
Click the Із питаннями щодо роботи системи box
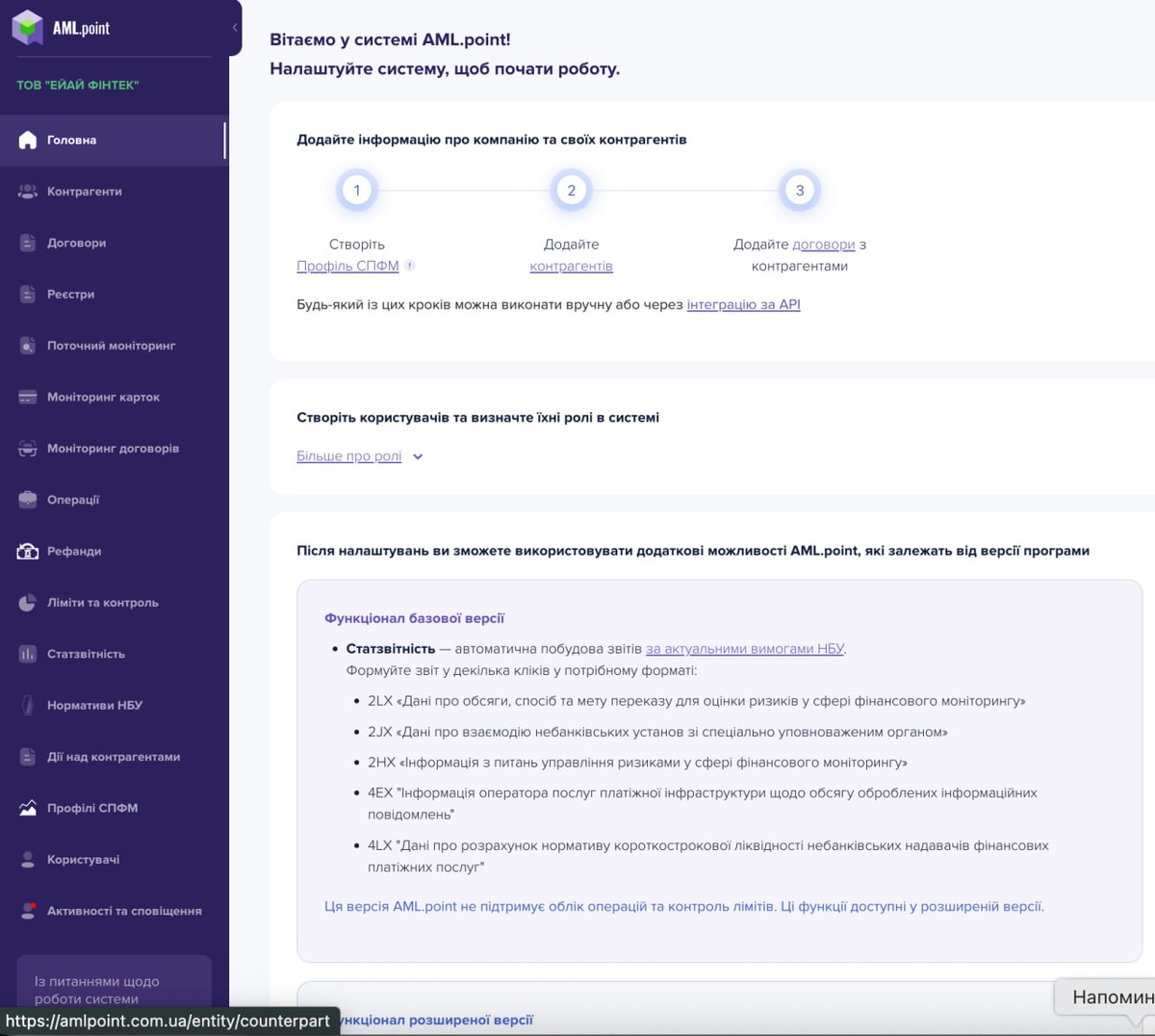tap(114, 981)
